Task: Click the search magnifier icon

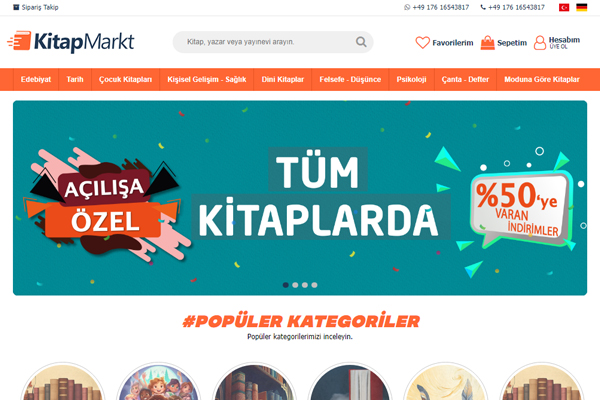Action: pyautogui.click(x=361, y=42)
